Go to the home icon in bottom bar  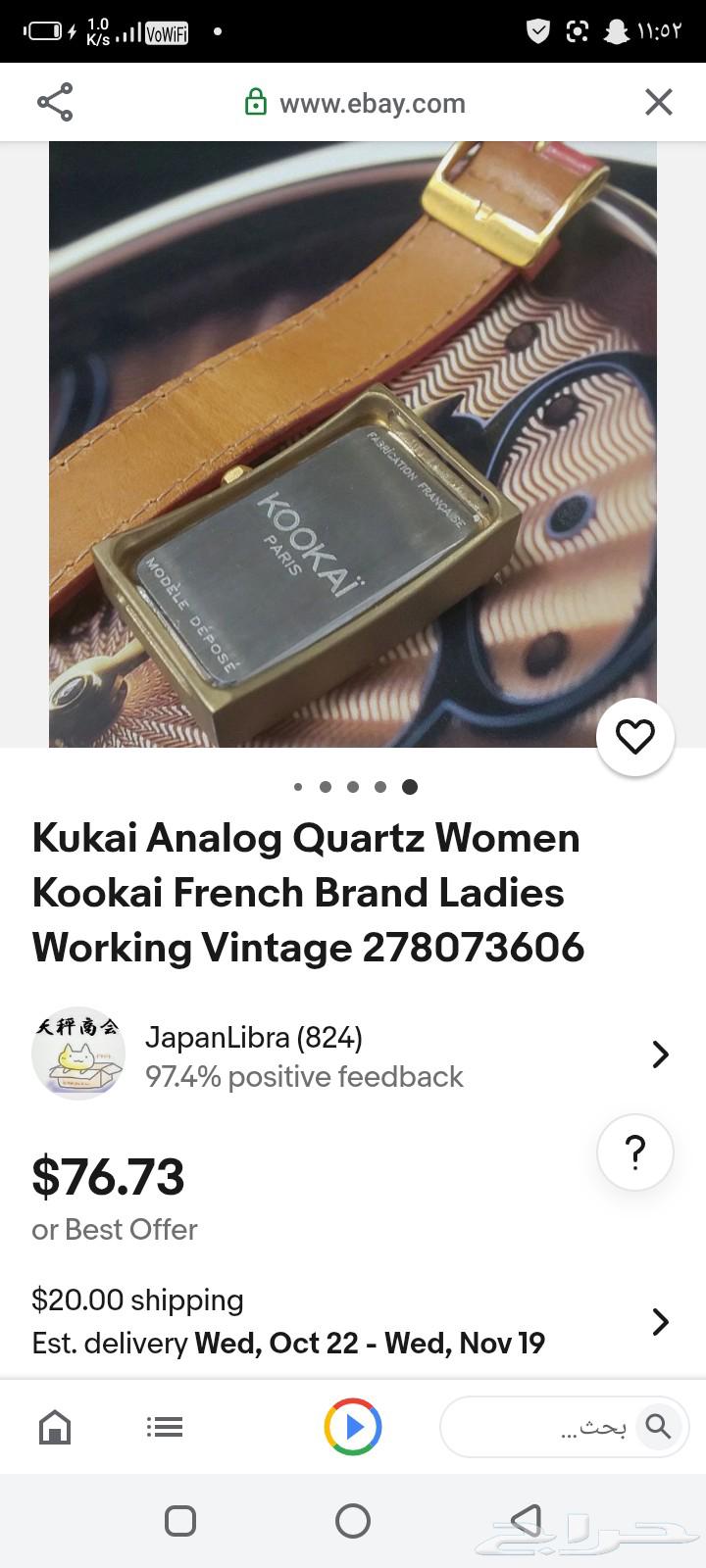coord(55,1427)
